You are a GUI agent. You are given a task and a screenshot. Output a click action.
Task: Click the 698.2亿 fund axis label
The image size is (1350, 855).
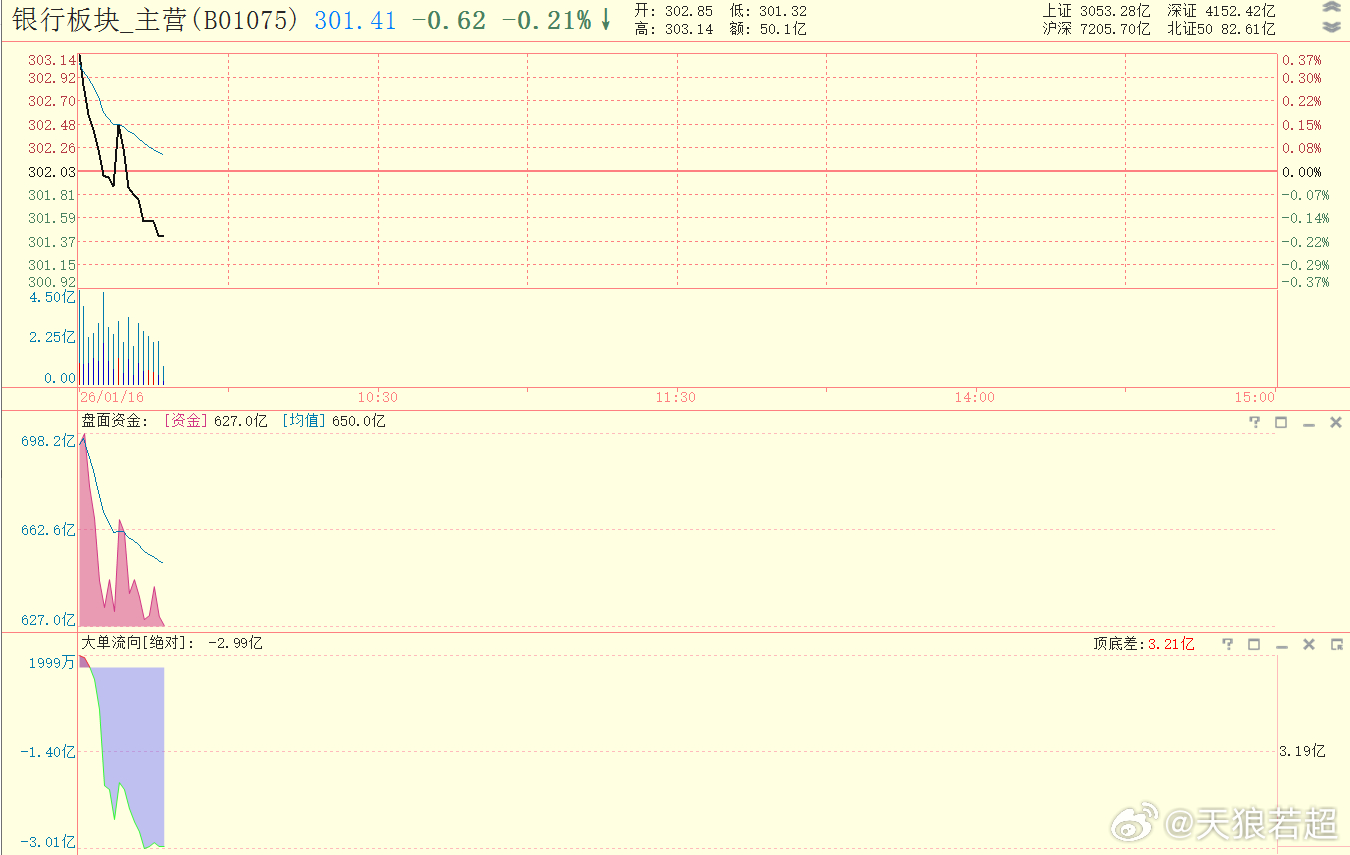coord(48,441)
